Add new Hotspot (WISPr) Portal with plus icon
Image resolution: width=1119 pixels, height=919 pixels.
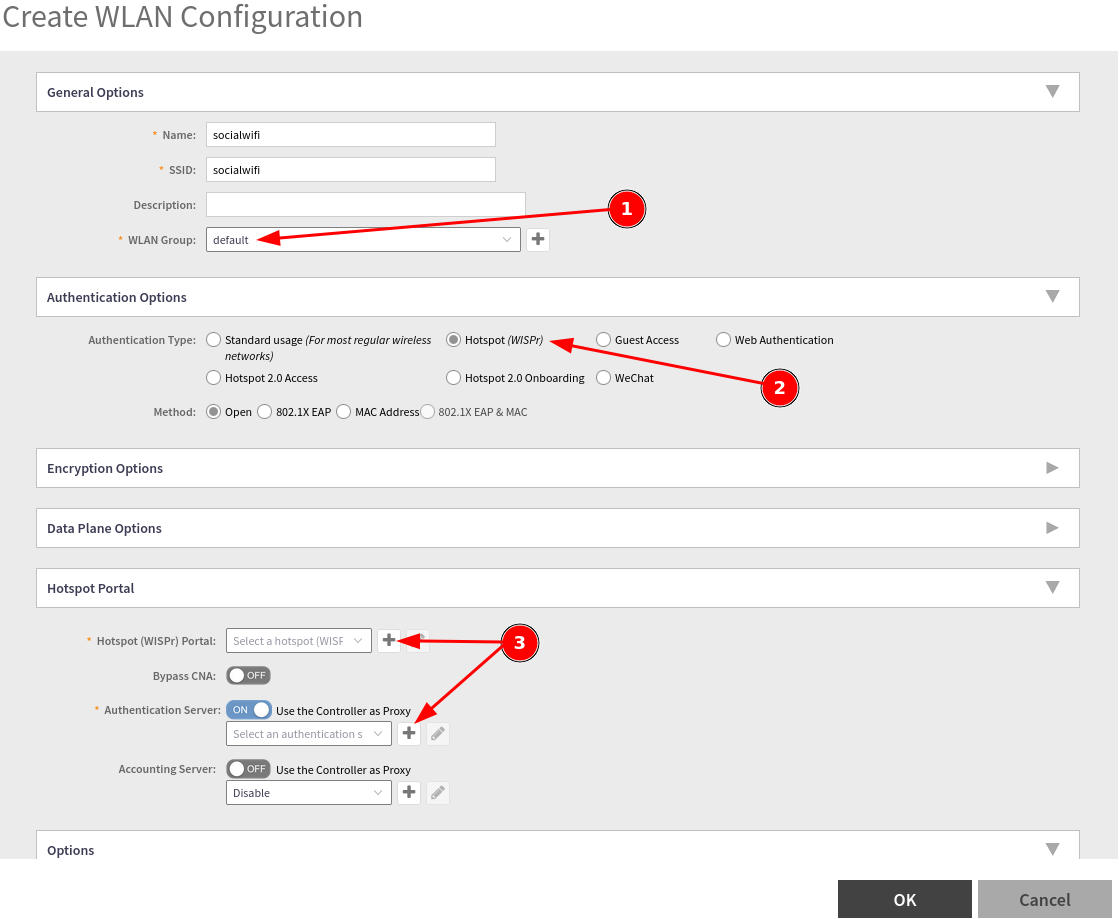[389, 641]
